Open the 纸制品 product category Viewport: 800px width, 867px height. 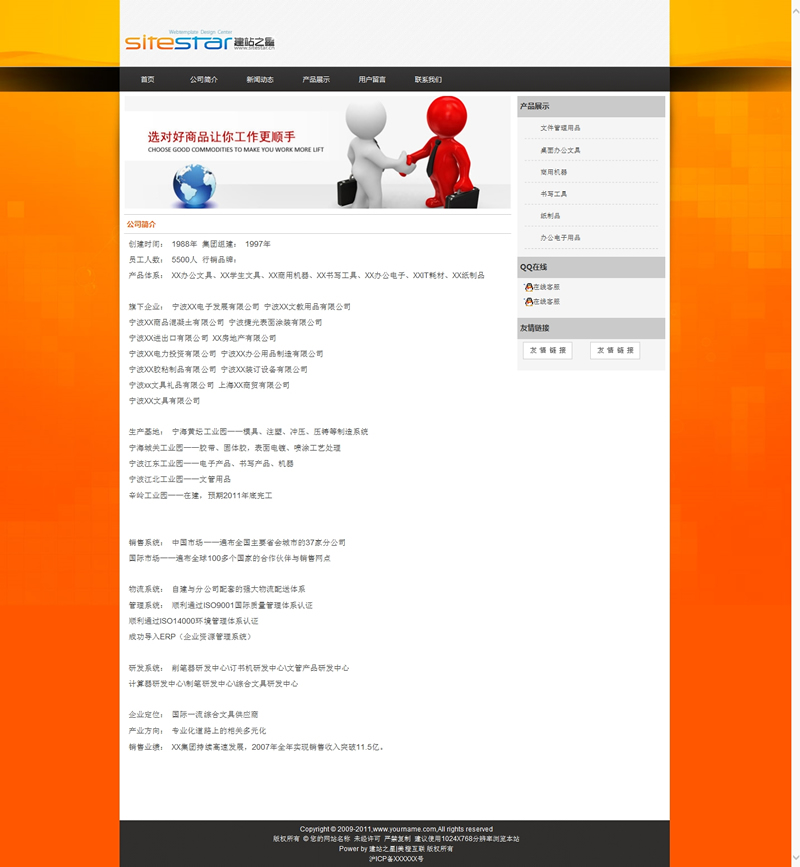551,216
